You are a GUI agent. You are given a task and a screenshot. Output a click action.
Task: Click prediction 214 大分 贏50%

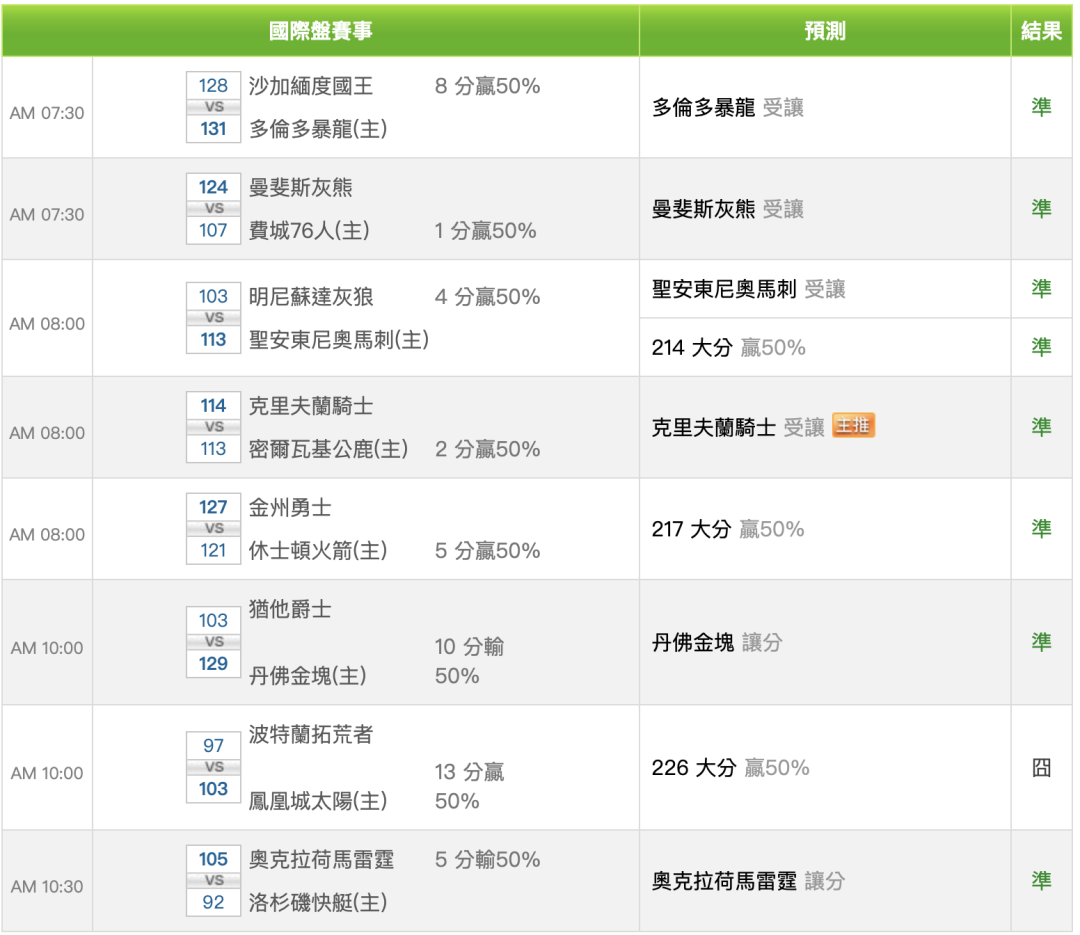(x=728, y=347)
